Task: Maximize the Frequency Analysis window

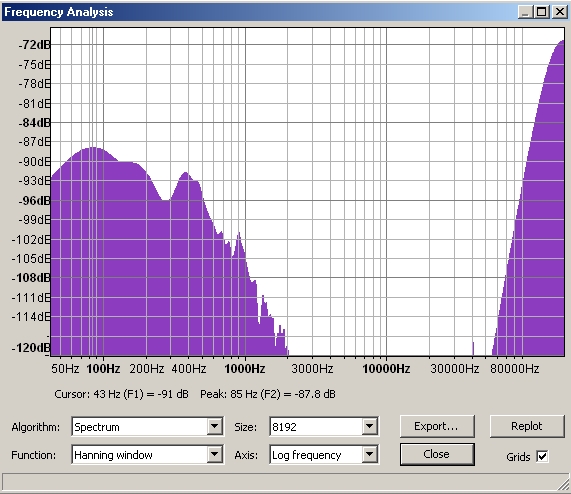Action: pyautogui.click(x=542, y=12)
